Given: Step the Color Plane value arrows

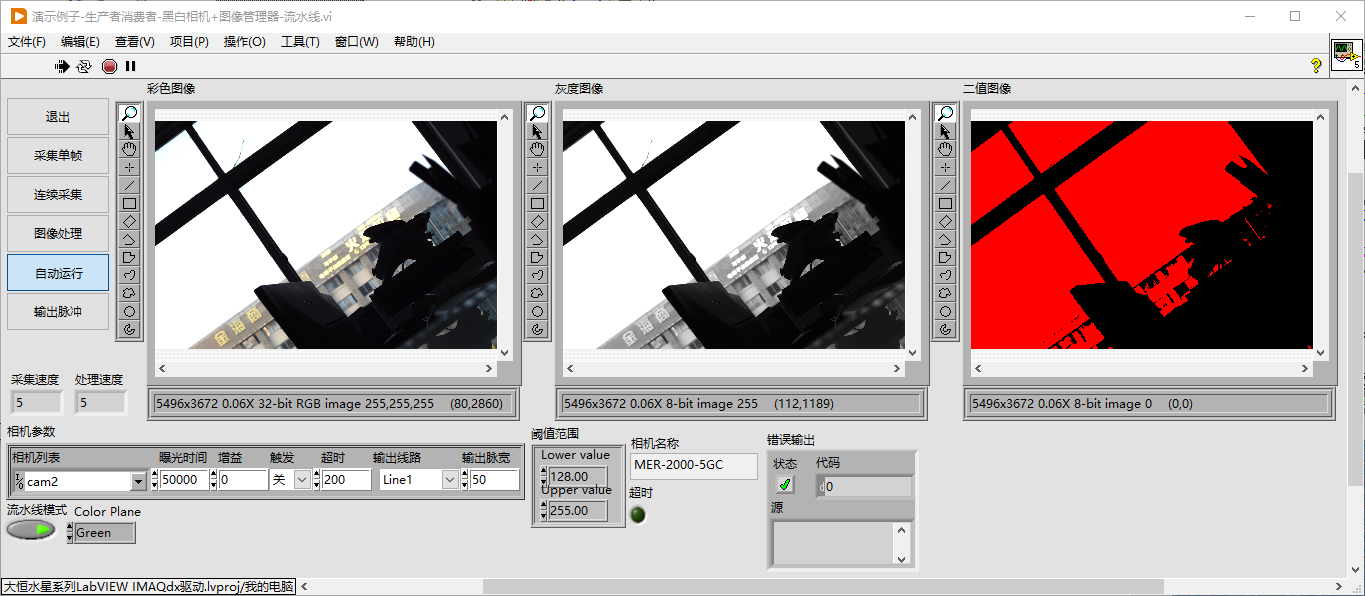Looking at the screenshot, I should coord(70,533).
